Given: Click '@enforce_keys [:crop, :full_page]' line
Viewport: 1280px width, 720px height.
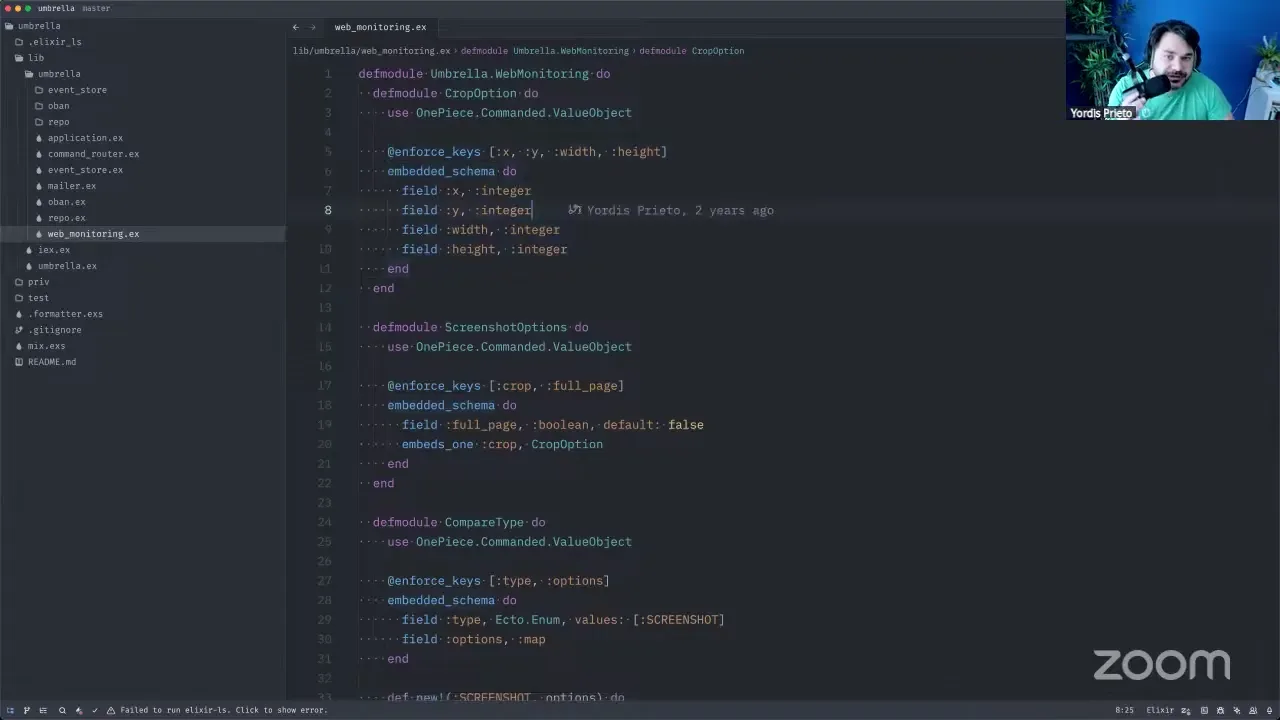Looking at the screenshot, I should (x=505, y=386).
